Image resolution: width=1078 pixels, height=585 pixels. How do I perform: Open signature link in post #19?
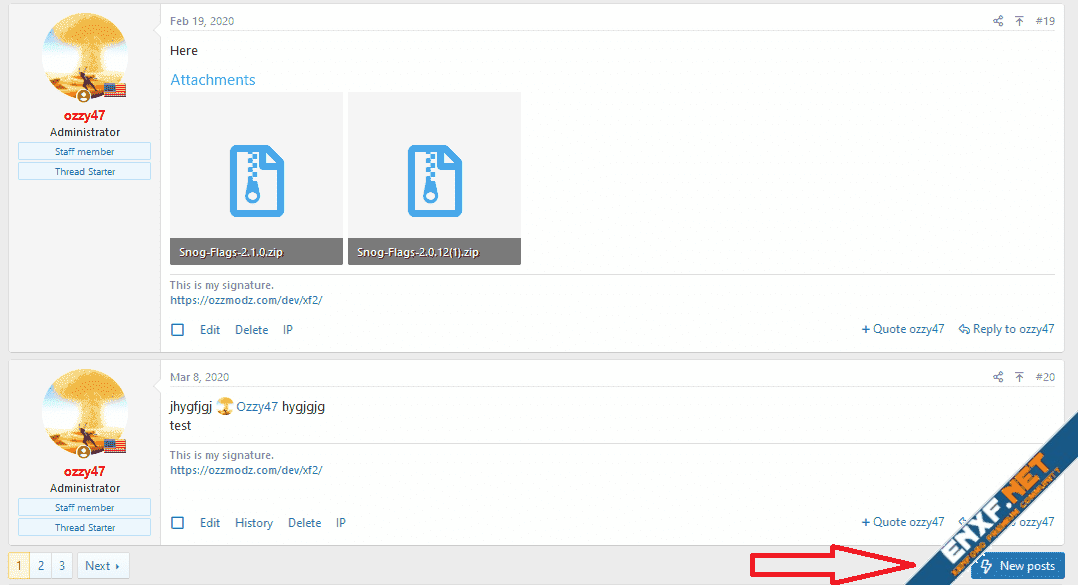pyautogui.click(x=246, y=300)
